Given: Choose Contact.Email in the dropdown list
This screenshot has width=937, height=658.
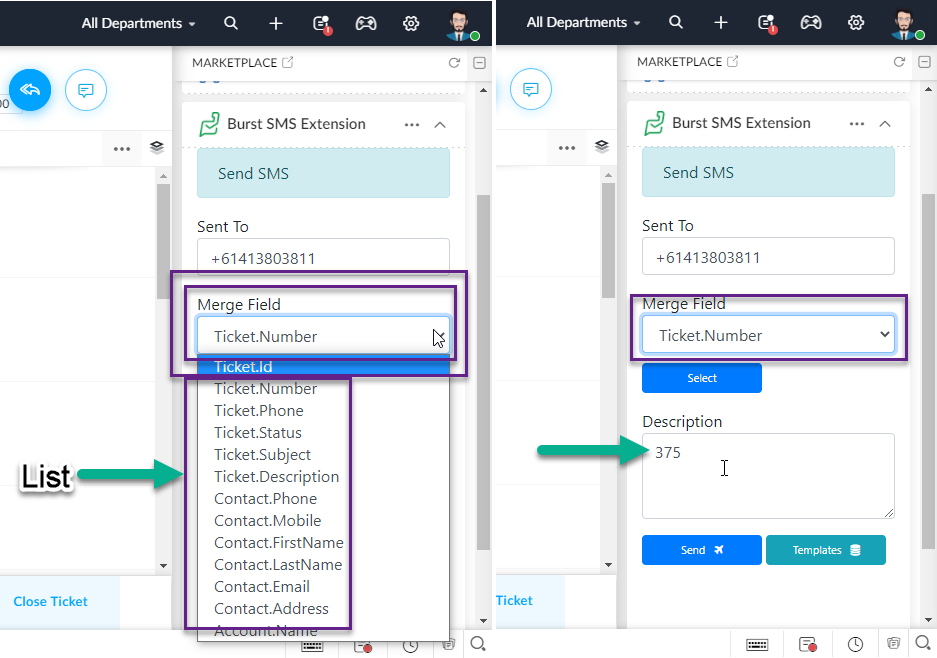Looking at the screenshot, I should point(262,587).
